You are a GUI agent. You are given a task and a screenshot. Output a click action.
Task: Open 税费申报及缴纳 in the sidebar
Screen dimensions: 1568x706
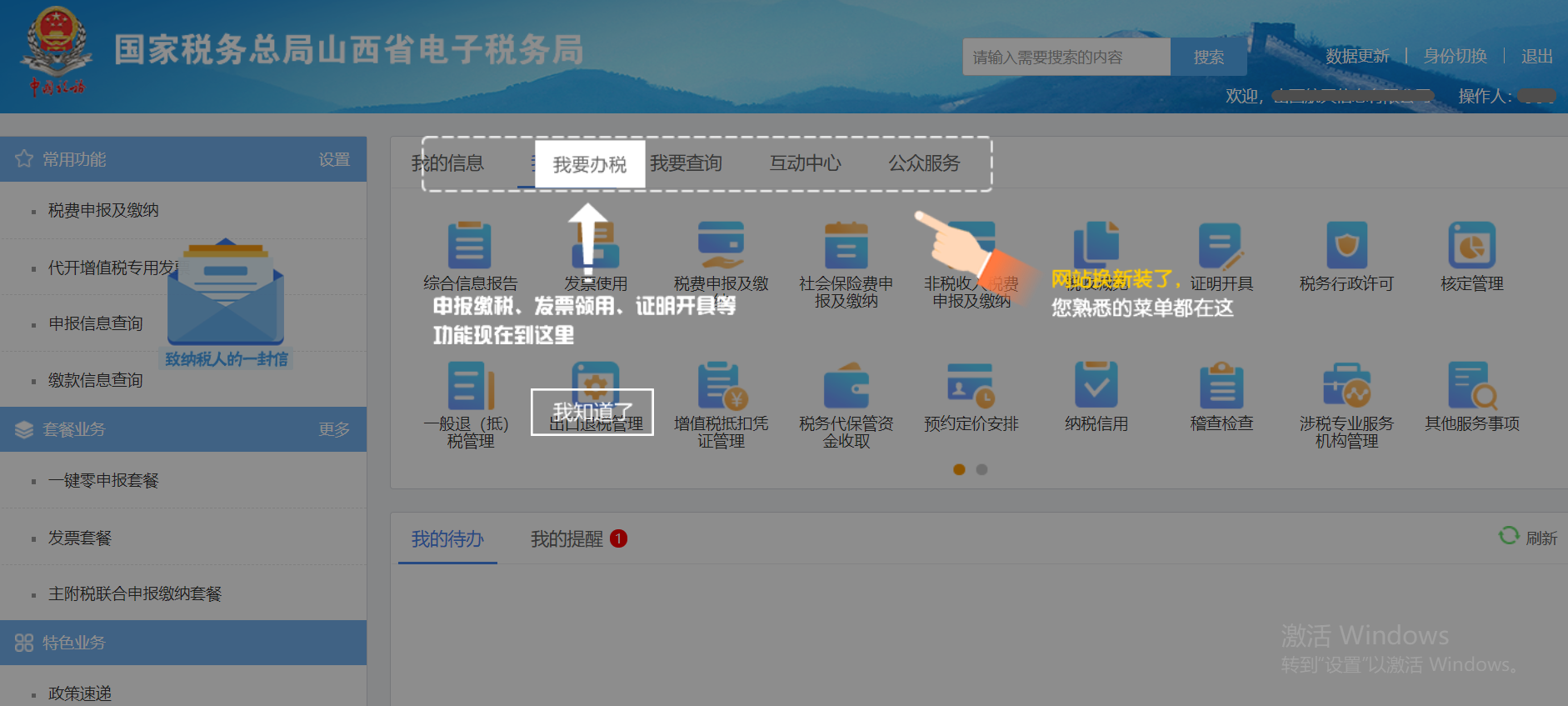[103, 210]
